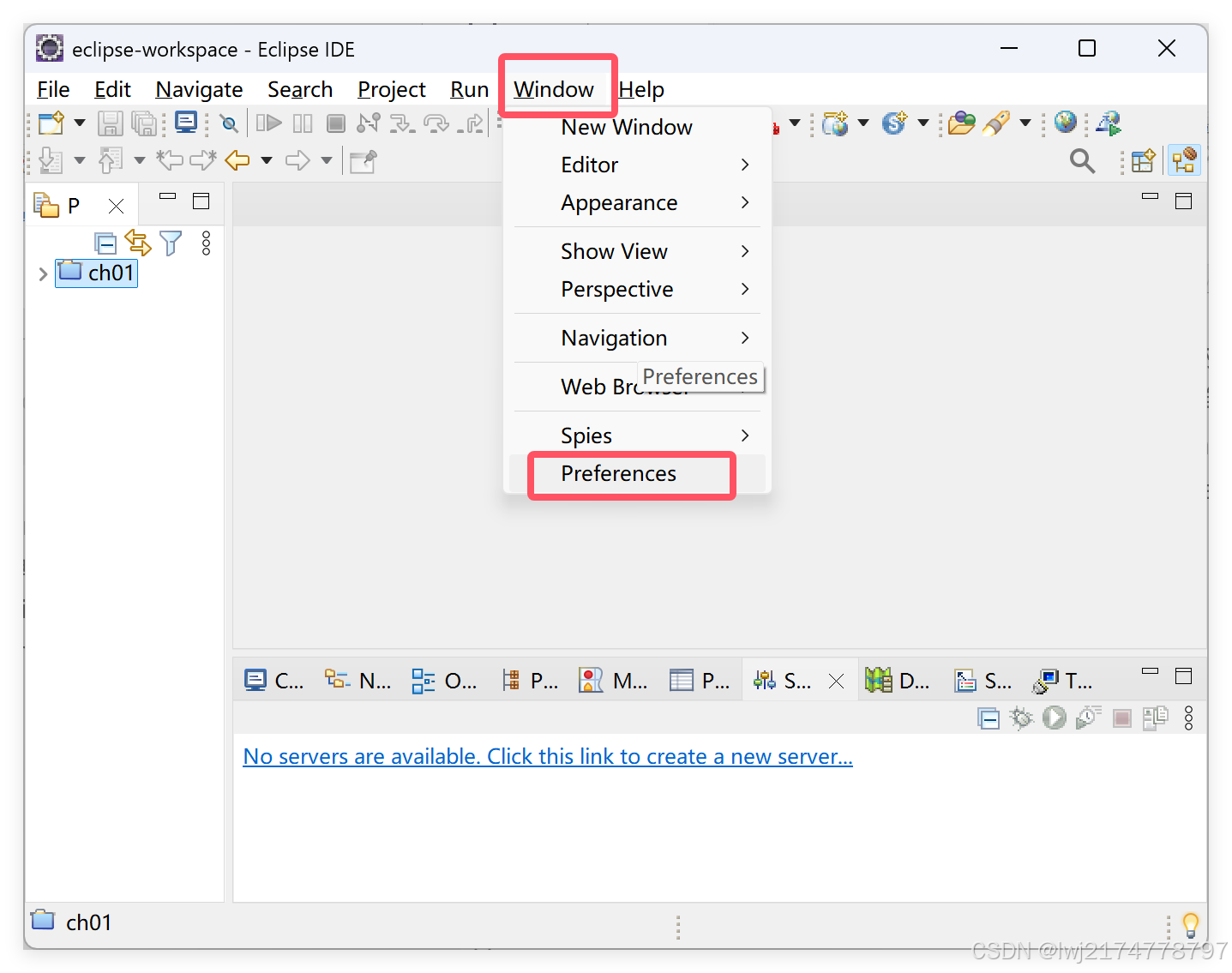Select the Java EE perspective button
1232x973 pixels.
coord(1184,160)
